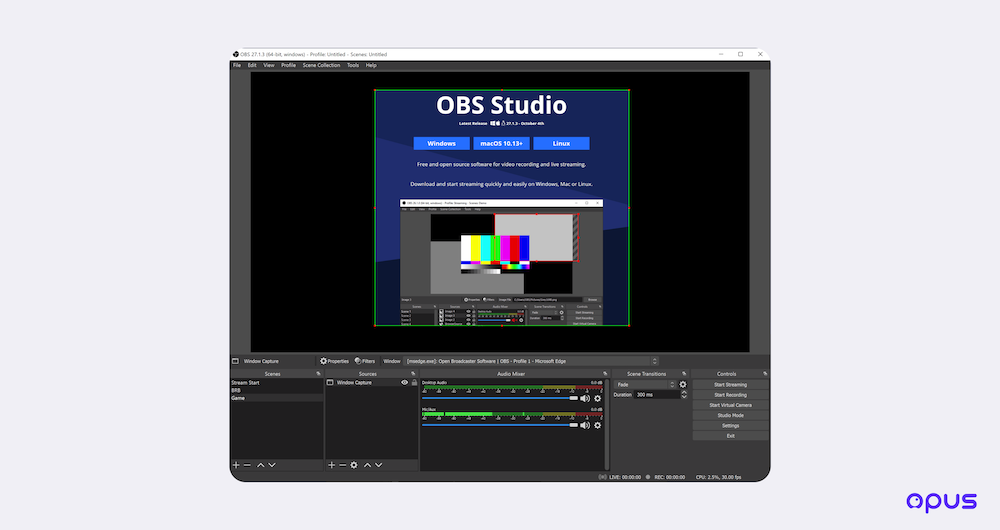Toggle visibility eye of Window Capture source

pyautogui.click(x=404, y=383)
